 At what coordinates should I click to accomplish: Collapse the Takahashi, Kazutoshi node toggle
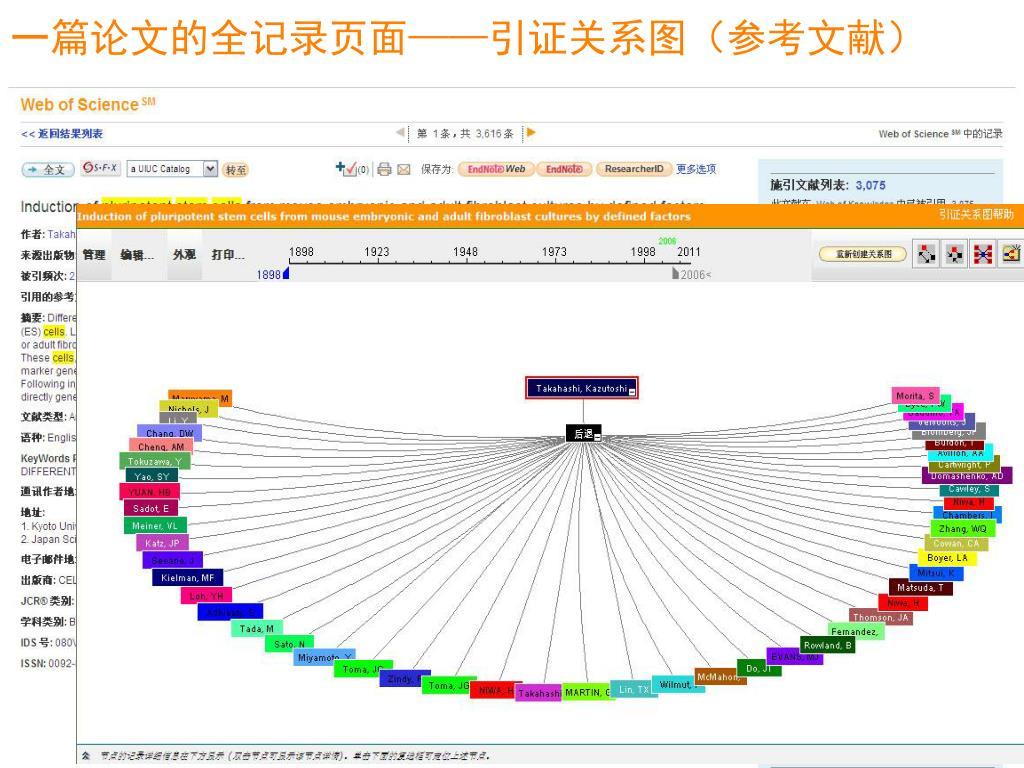tap(632, 392)
